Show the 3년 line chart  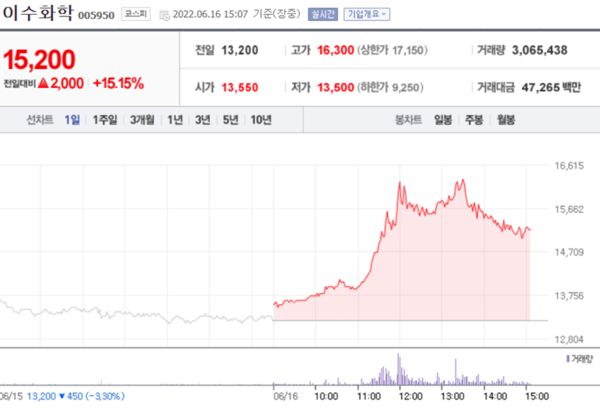point(203,120)
